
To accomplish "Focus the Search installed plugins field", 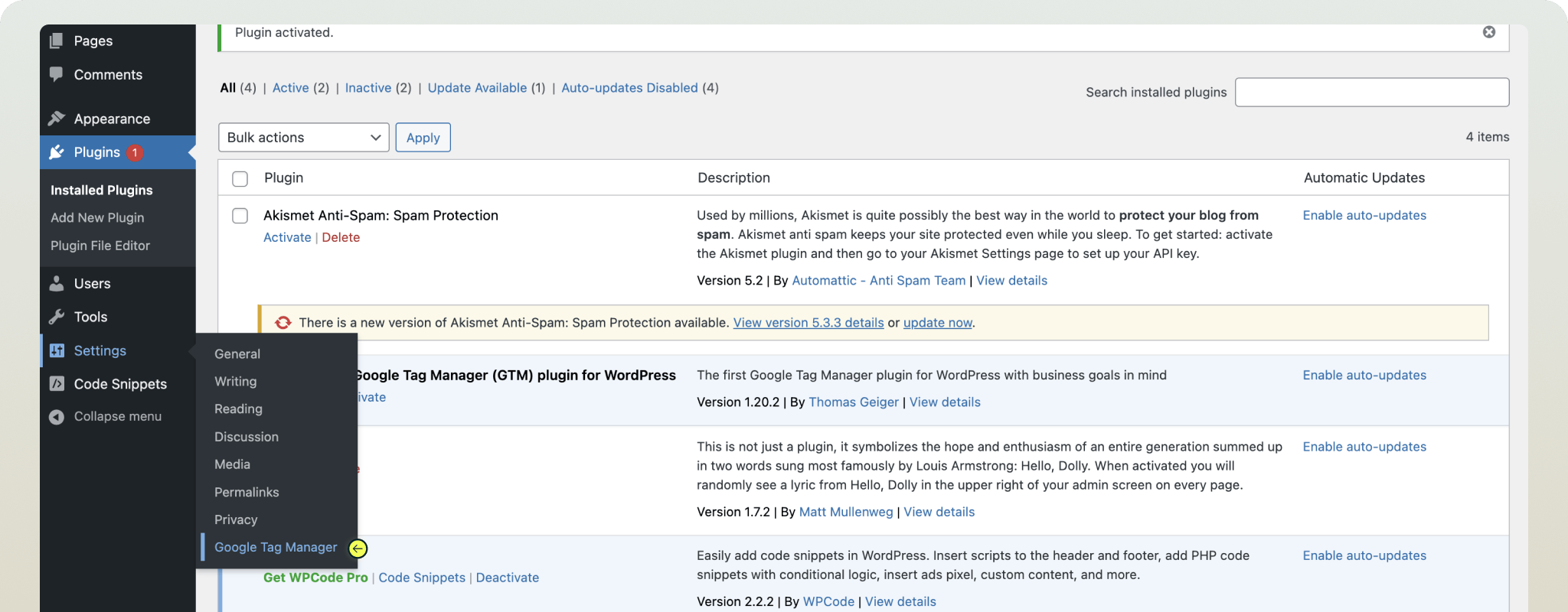I will click(1372, 92).
